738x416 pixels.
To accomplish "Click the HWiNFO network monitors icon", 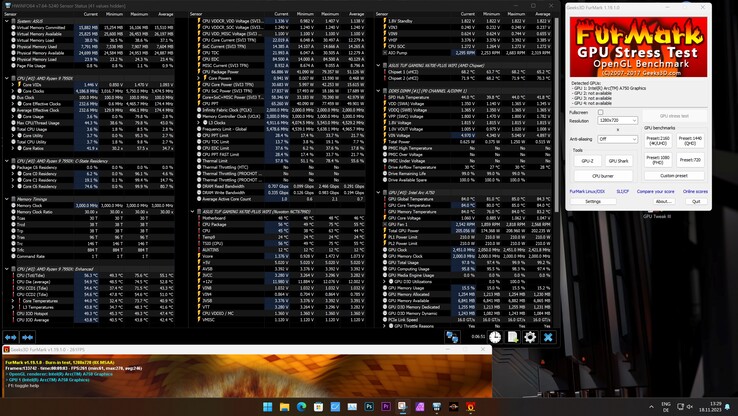I will [453, 337].
